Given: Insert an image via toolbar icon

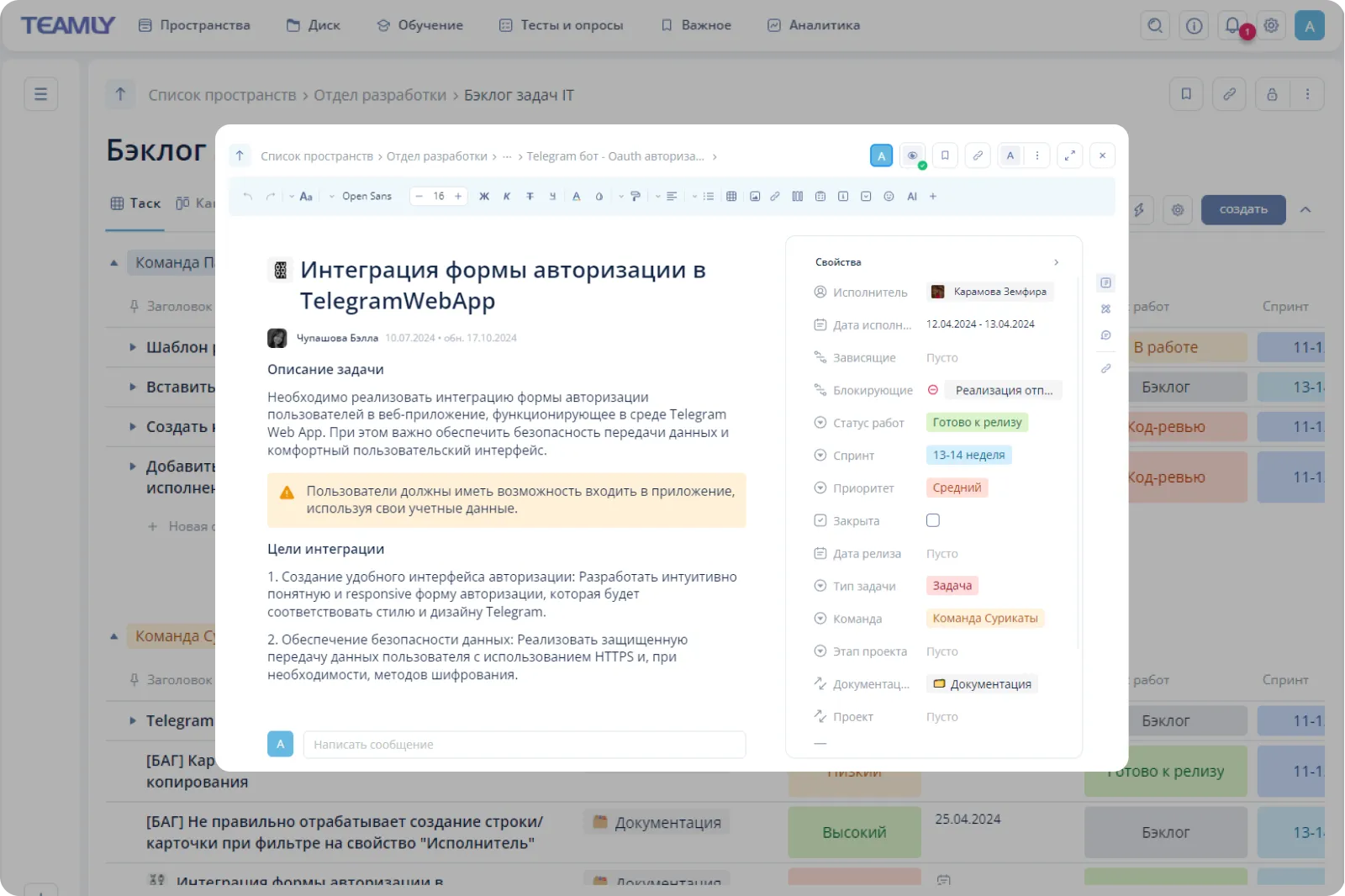Looking at the screenshot, I should 755,197.
